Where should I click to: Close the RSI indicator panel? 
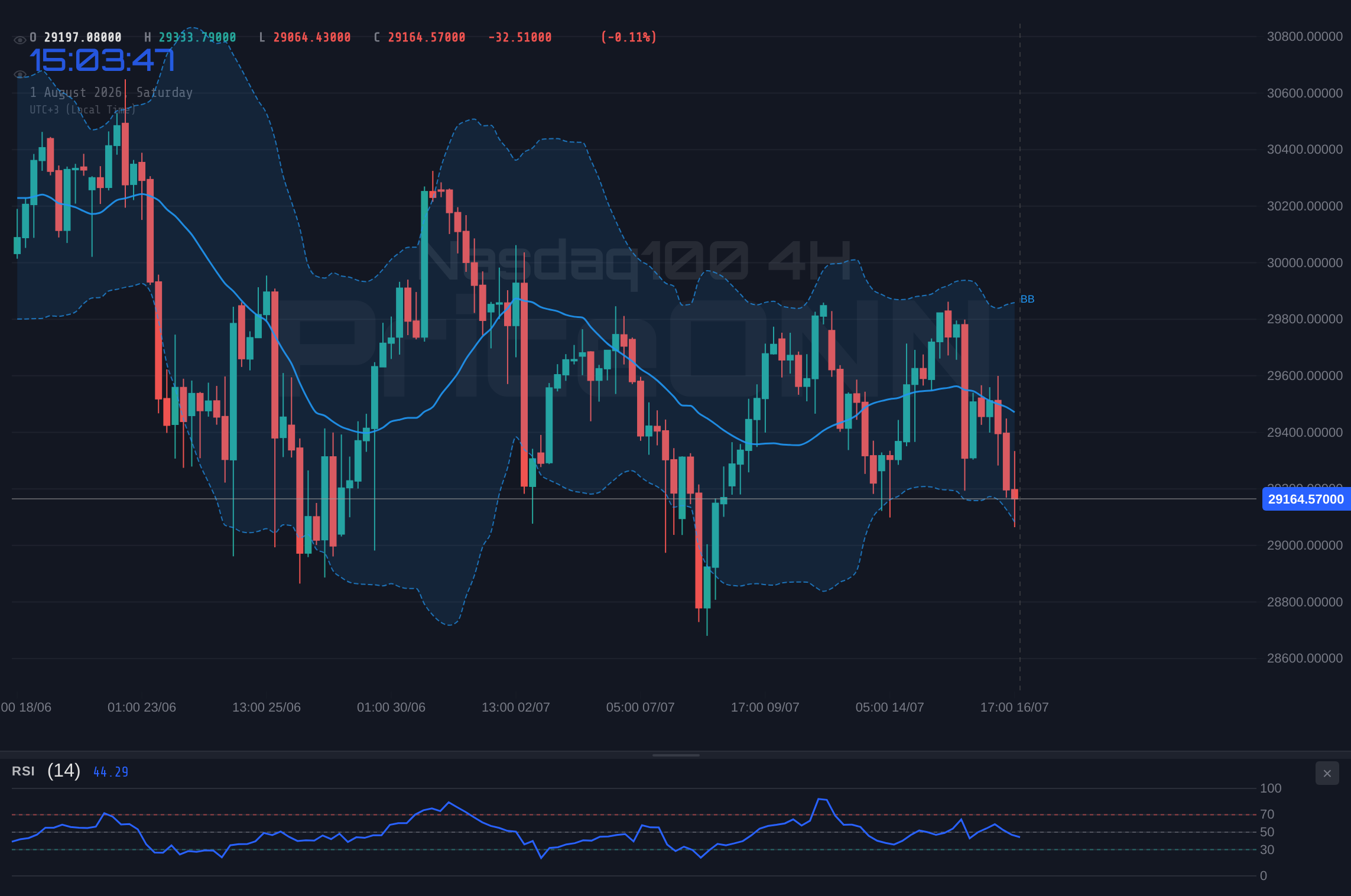(x=1327, y=773)
